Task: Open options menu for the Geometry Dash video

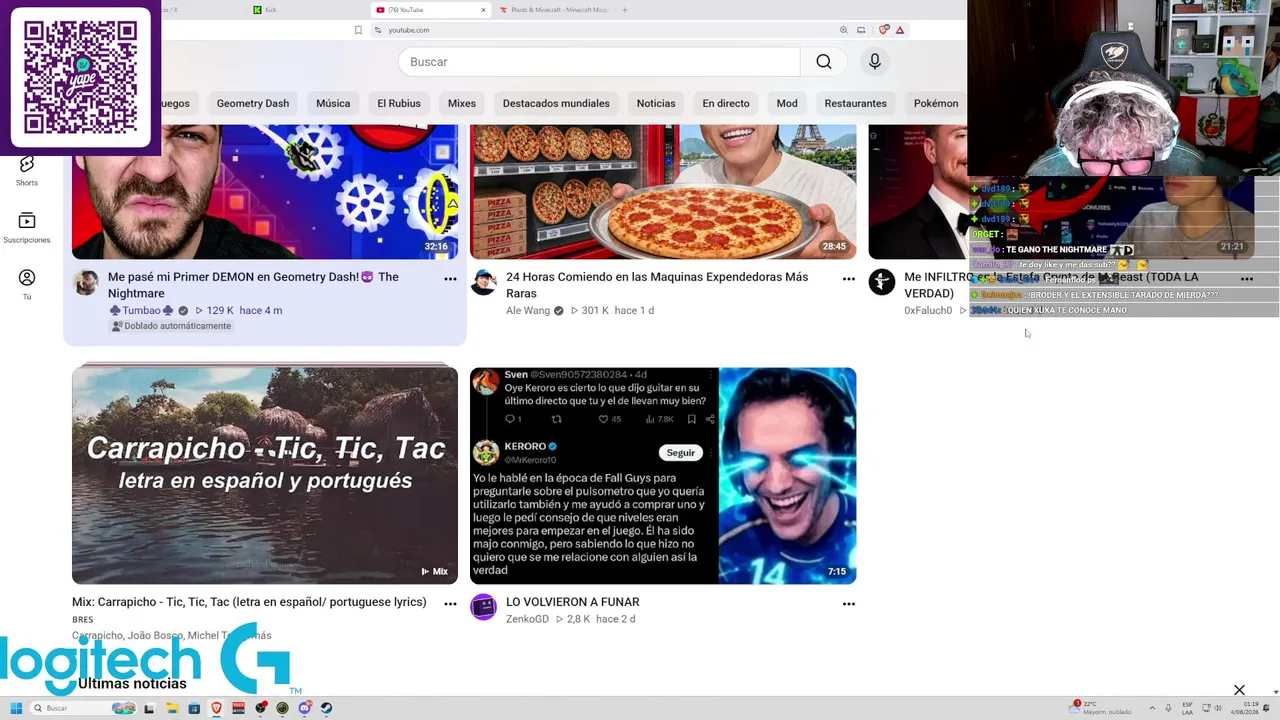Action: 450,279
